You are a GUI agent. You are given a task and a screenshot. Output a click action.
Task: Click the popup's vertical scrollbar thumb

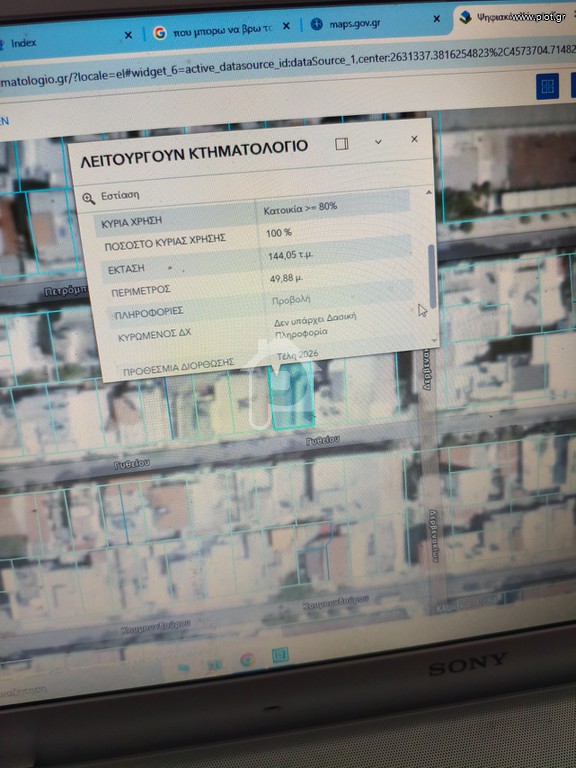432,276
